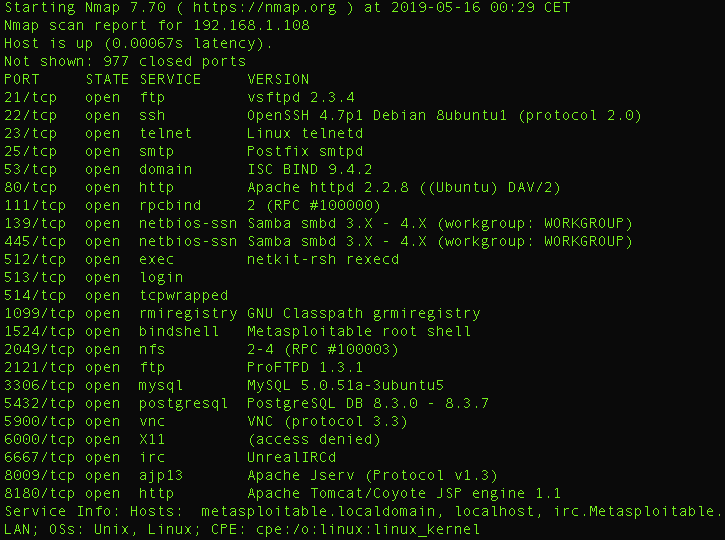The image size is (725, 540).
Task: Click the ProFTPD 1.3.1 text
Action: tap(305, 368)
